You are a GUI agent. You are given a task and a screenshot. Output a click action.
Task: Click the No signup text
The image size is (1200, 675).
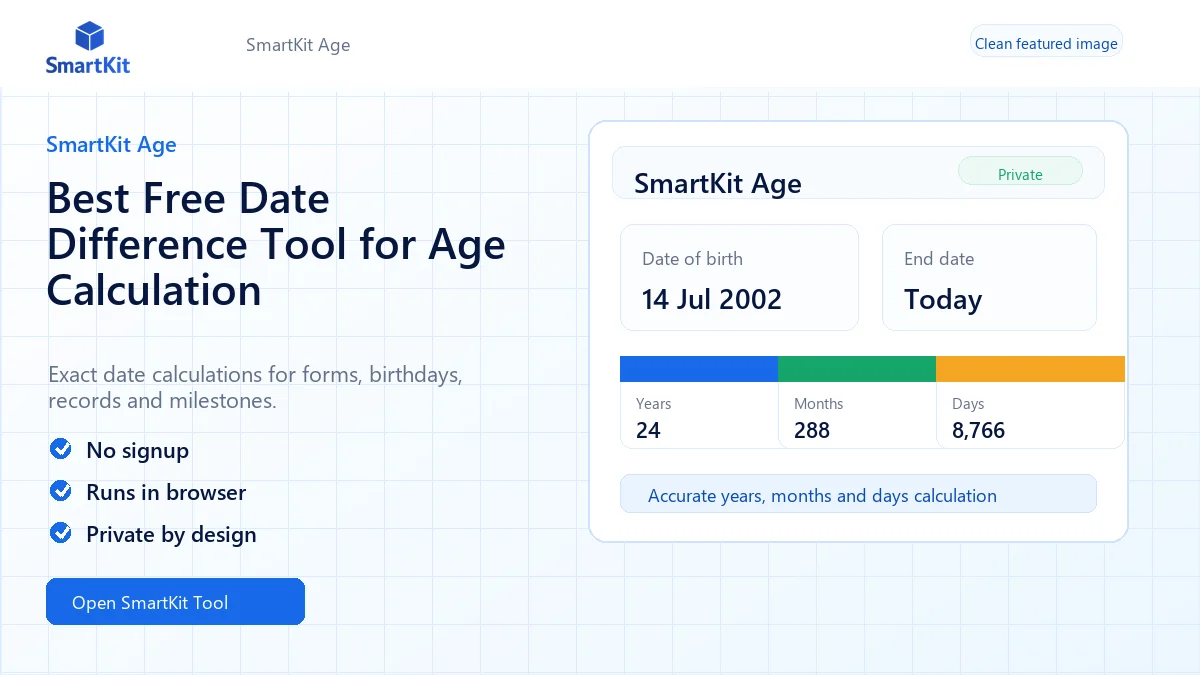(x=137, y=450)
